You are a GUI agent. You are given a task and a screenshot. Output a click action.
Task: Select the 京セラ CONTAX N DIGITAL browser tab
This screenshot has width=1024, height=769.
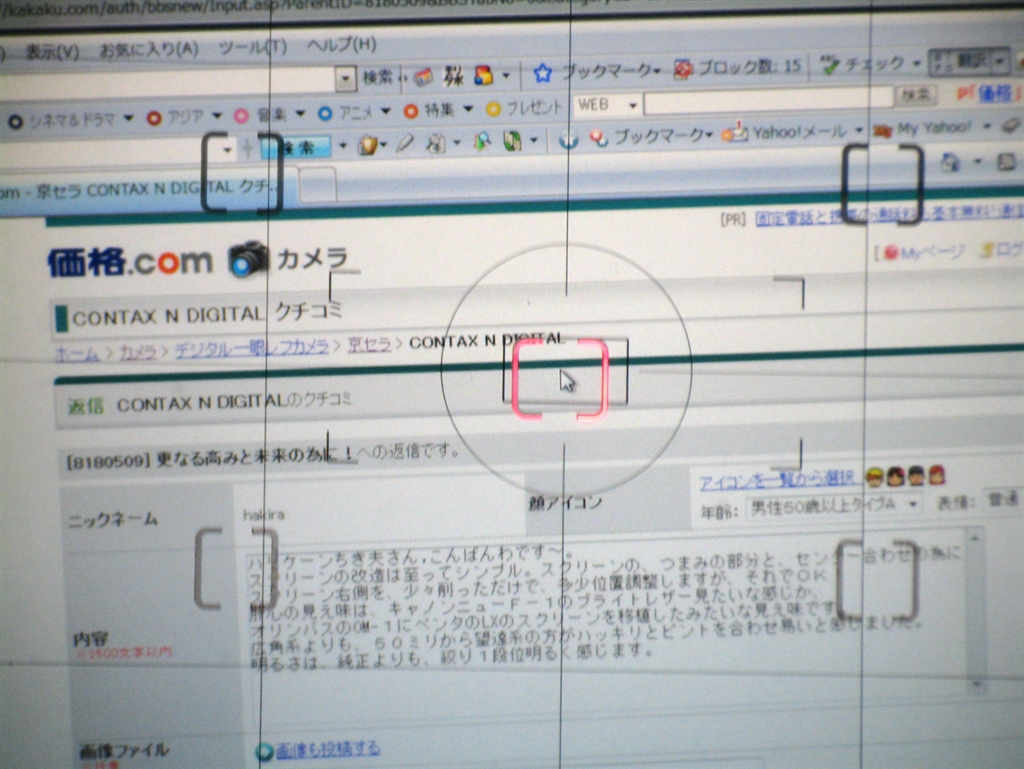[x=144, y=189]
